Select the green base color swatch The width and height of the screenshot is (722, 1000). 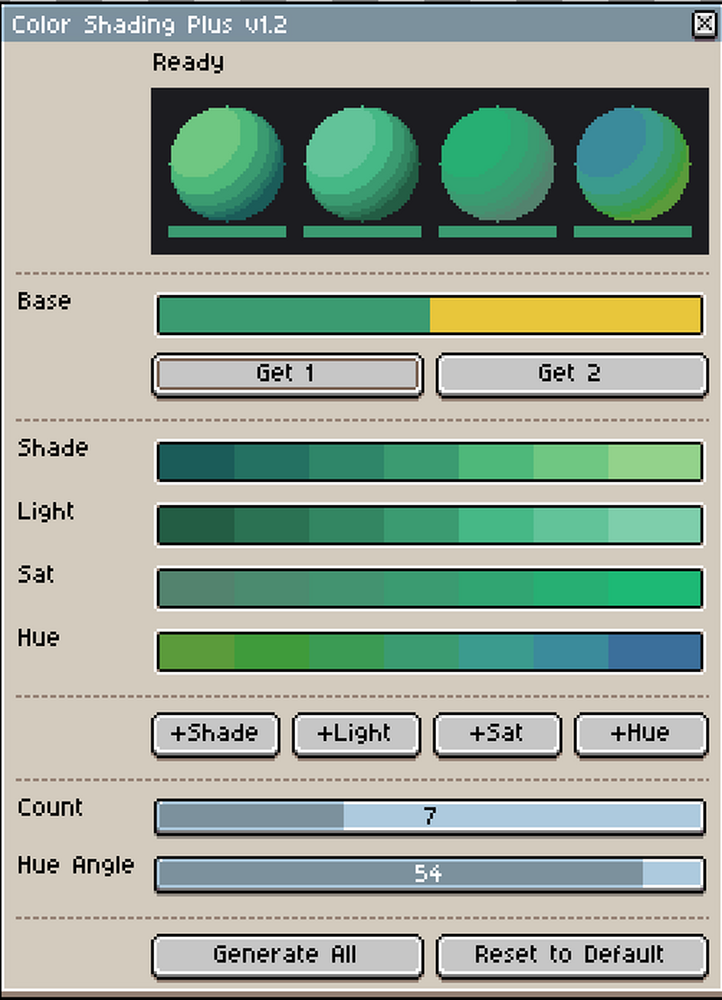click(294, 314)
